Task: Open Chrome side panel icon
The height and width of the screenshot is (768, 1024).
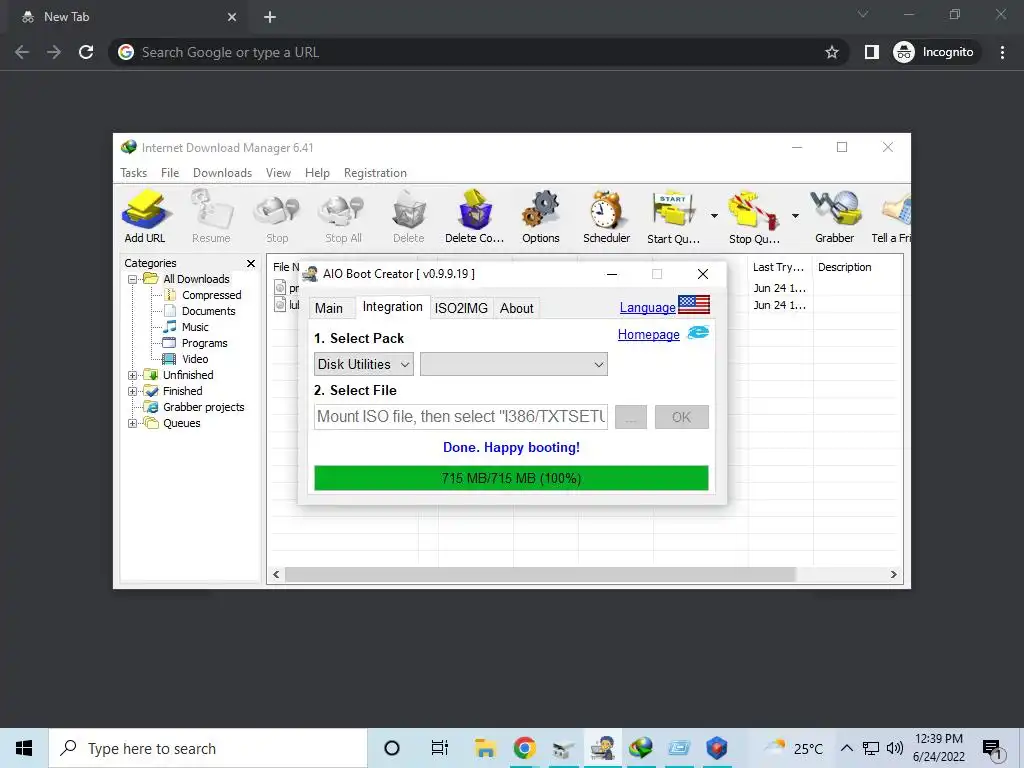Action: (x=872, y=52)
